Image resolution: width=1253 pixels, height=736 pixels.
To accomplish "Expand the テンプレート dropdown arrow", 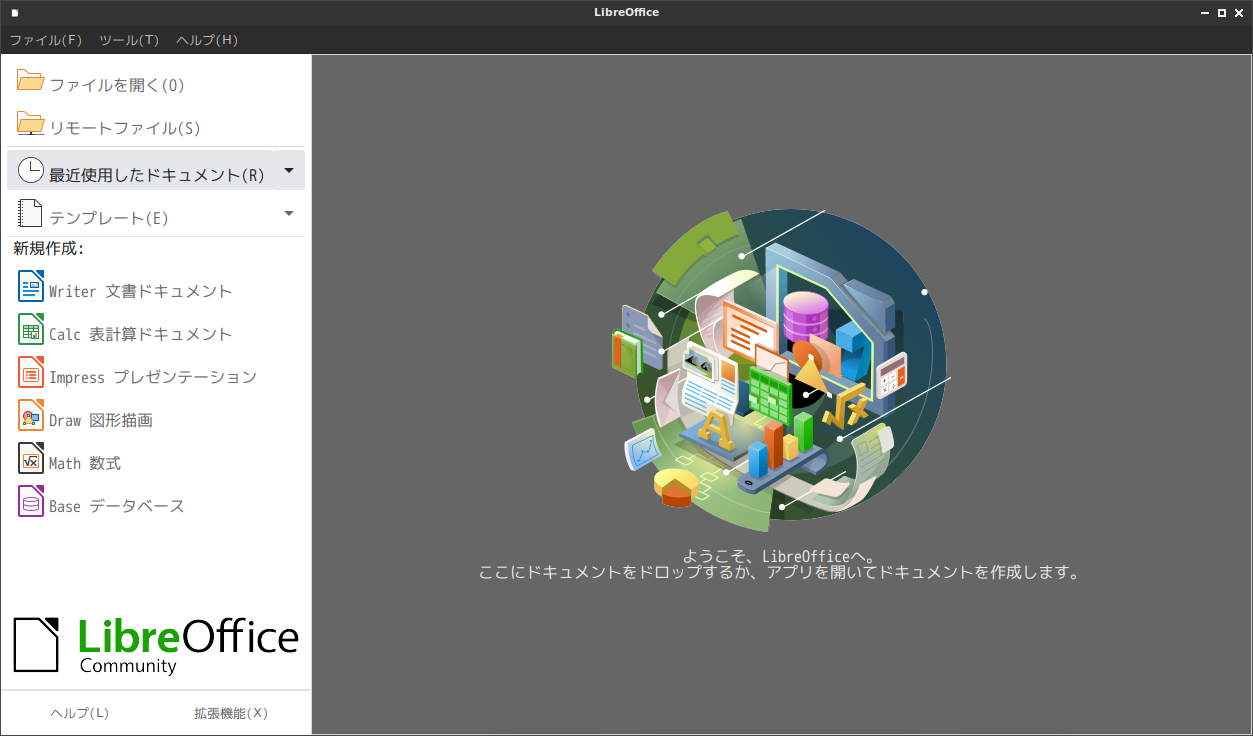I will [x=289, y=214].
